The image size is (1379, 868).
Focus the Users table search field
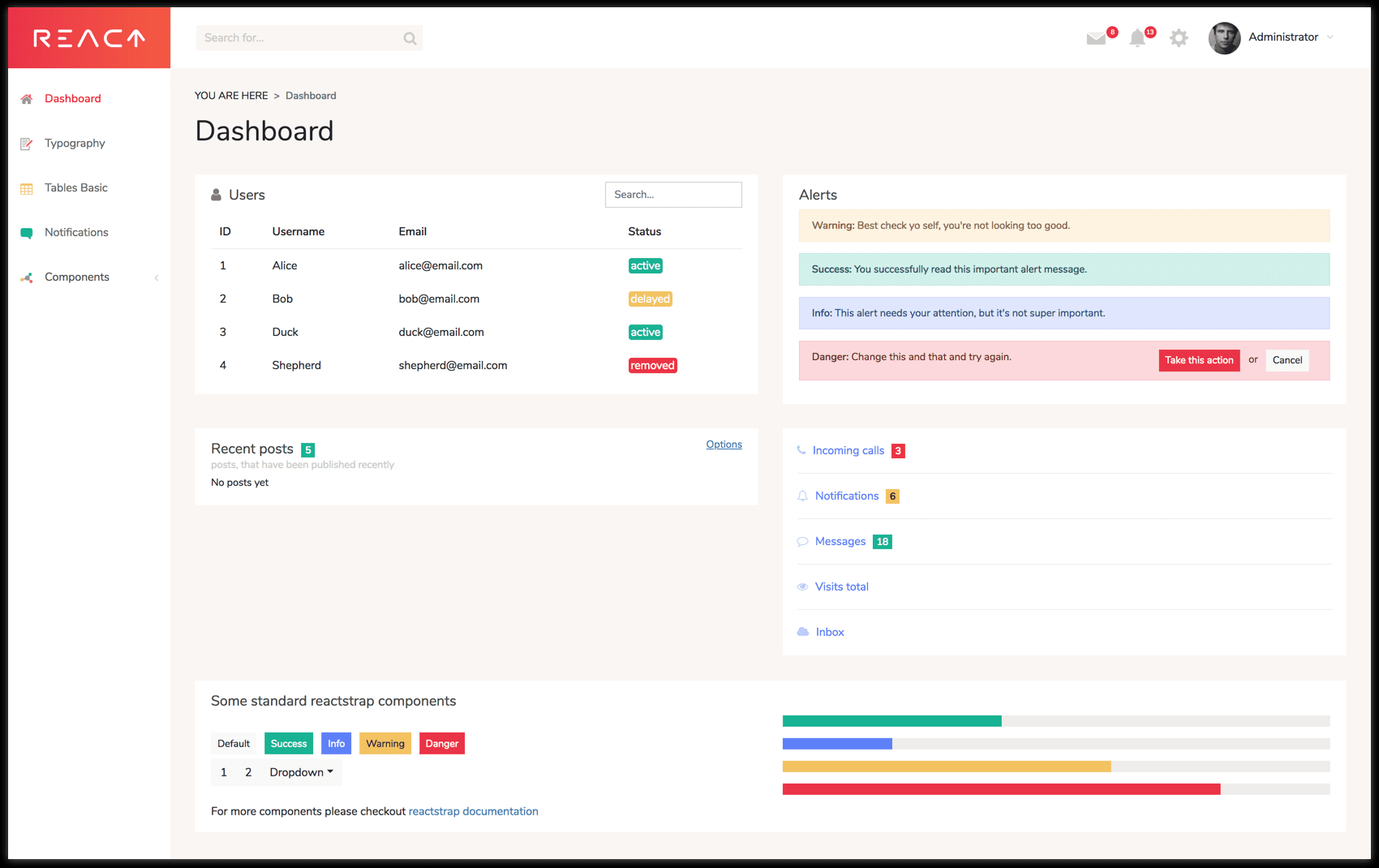[x=673, y=195]
